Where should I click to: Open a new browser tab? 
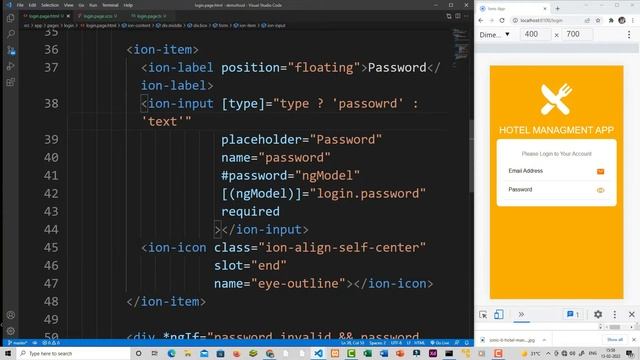(557, 9)
